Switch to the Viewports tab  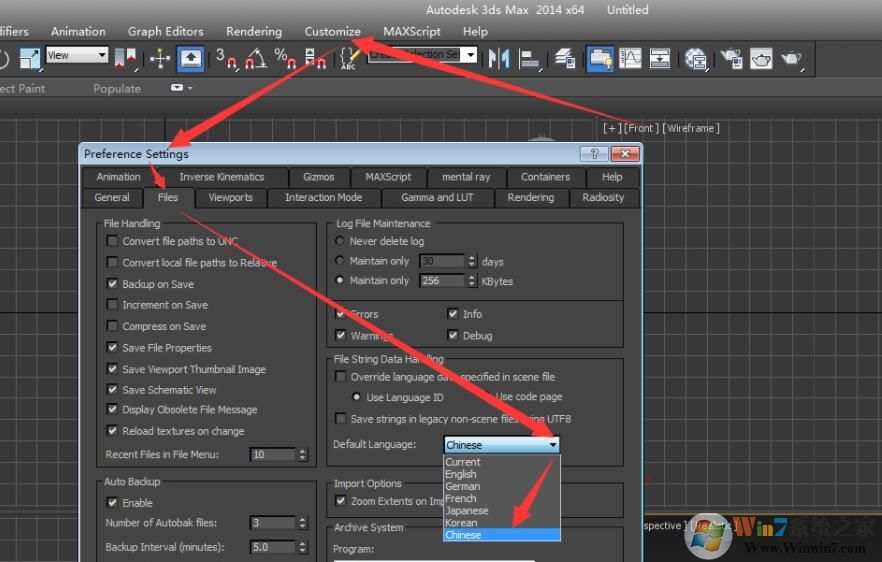click(230, 197)
